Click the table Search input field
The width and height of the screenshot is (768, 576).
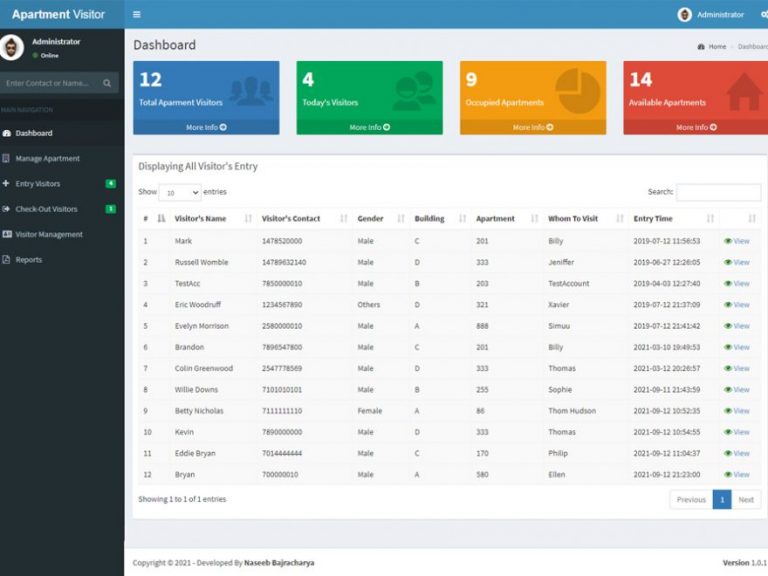pos(718,192)
